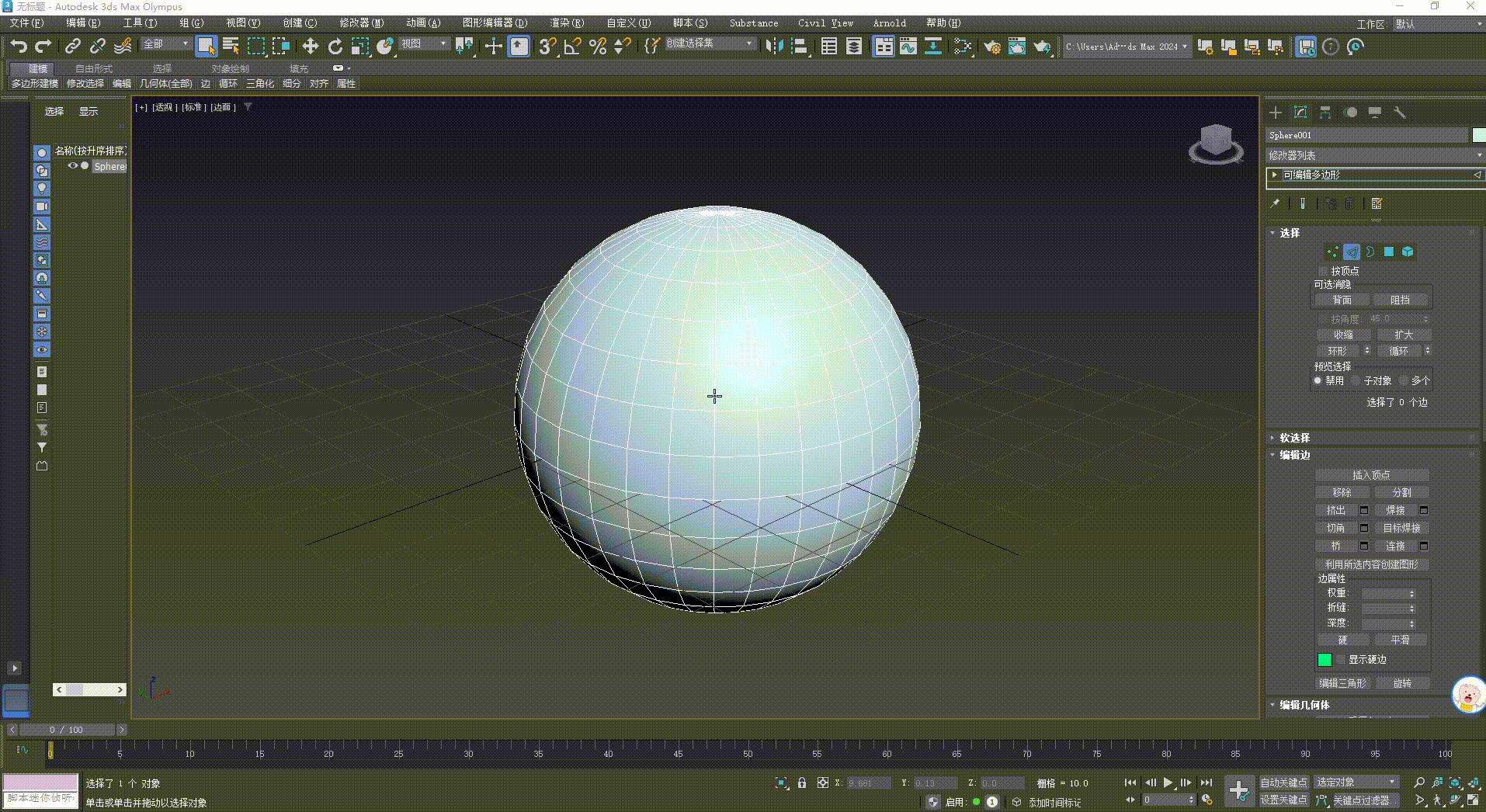
Task: Select the Select and Move tool
Action: pyautogui.click(x=311, y=47)
